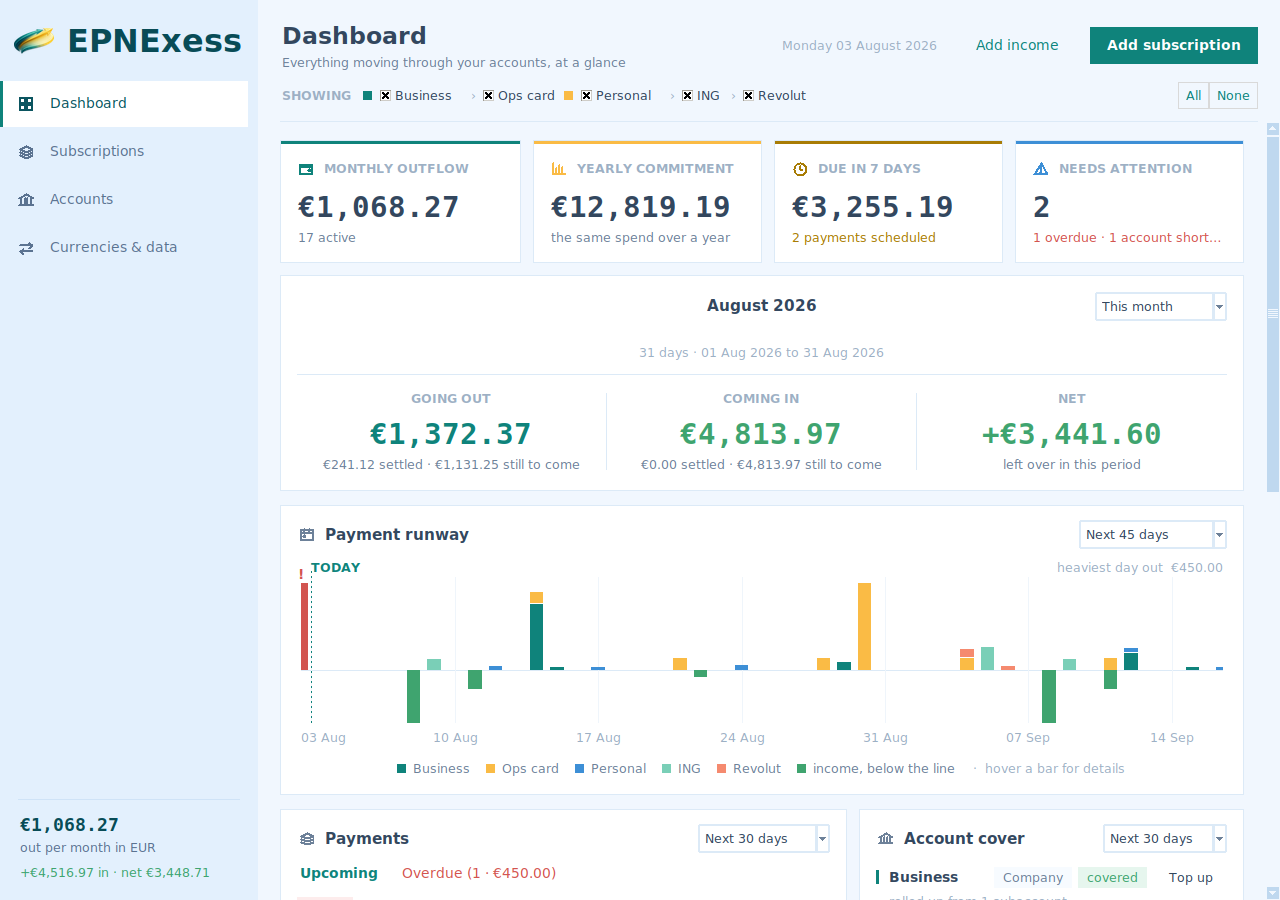1280x900 pixels.
Task: Open the This month period dropdown
Action: pyautogui.click(x=1161, y=307)
